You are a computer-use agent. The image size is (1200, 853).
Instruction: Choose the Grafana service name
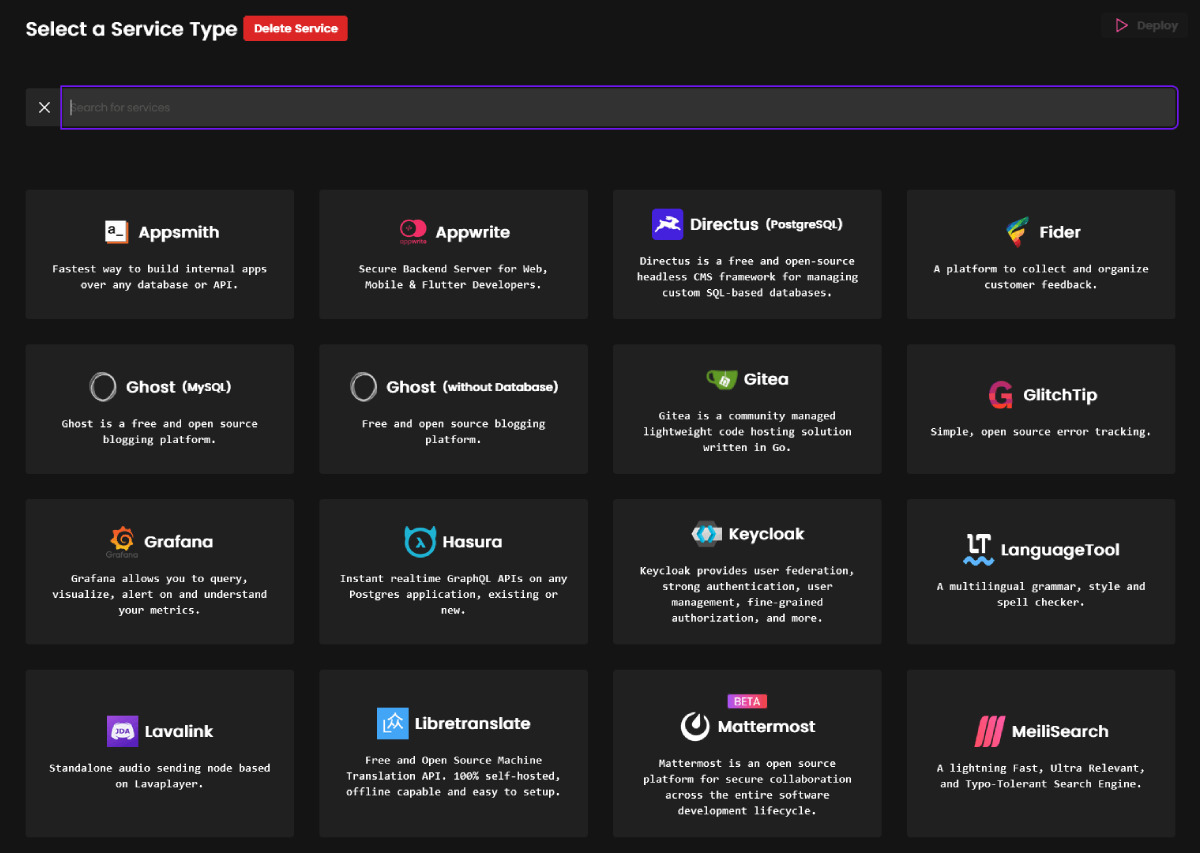[x=179, y=542]
